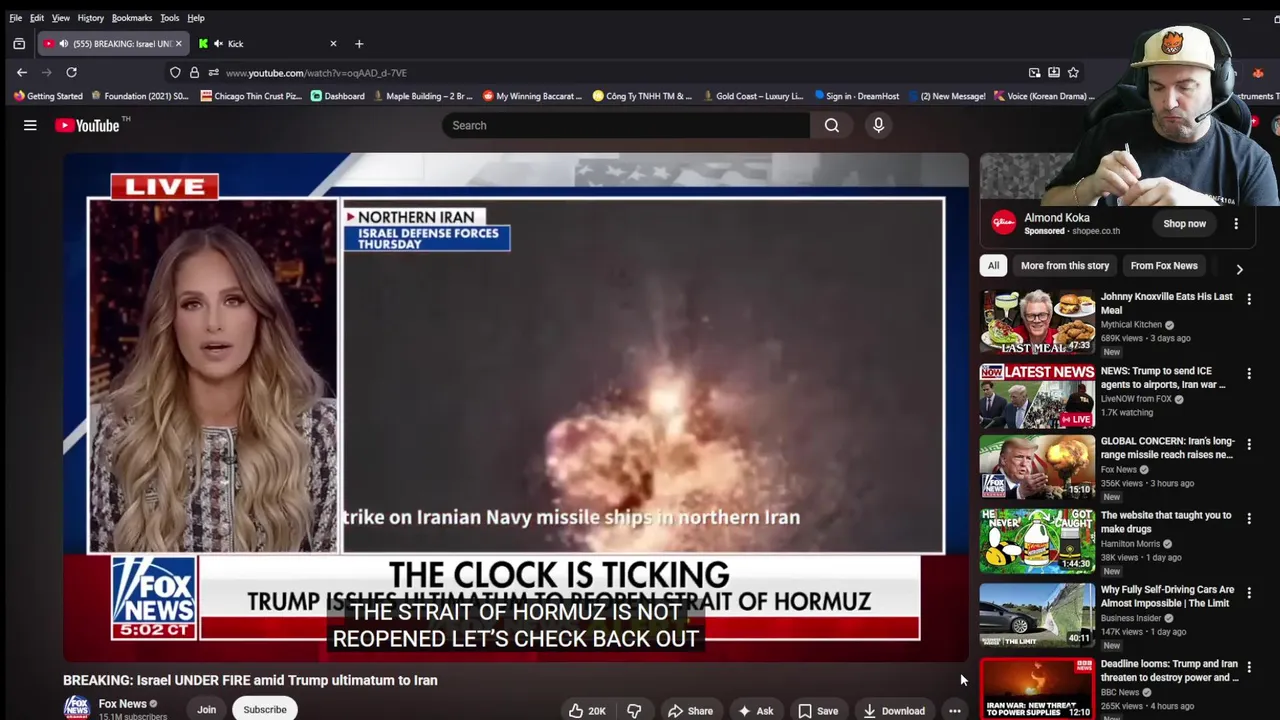Click the search magnifier button
The image size is (1280, 720).
click(x=832, y=125)
